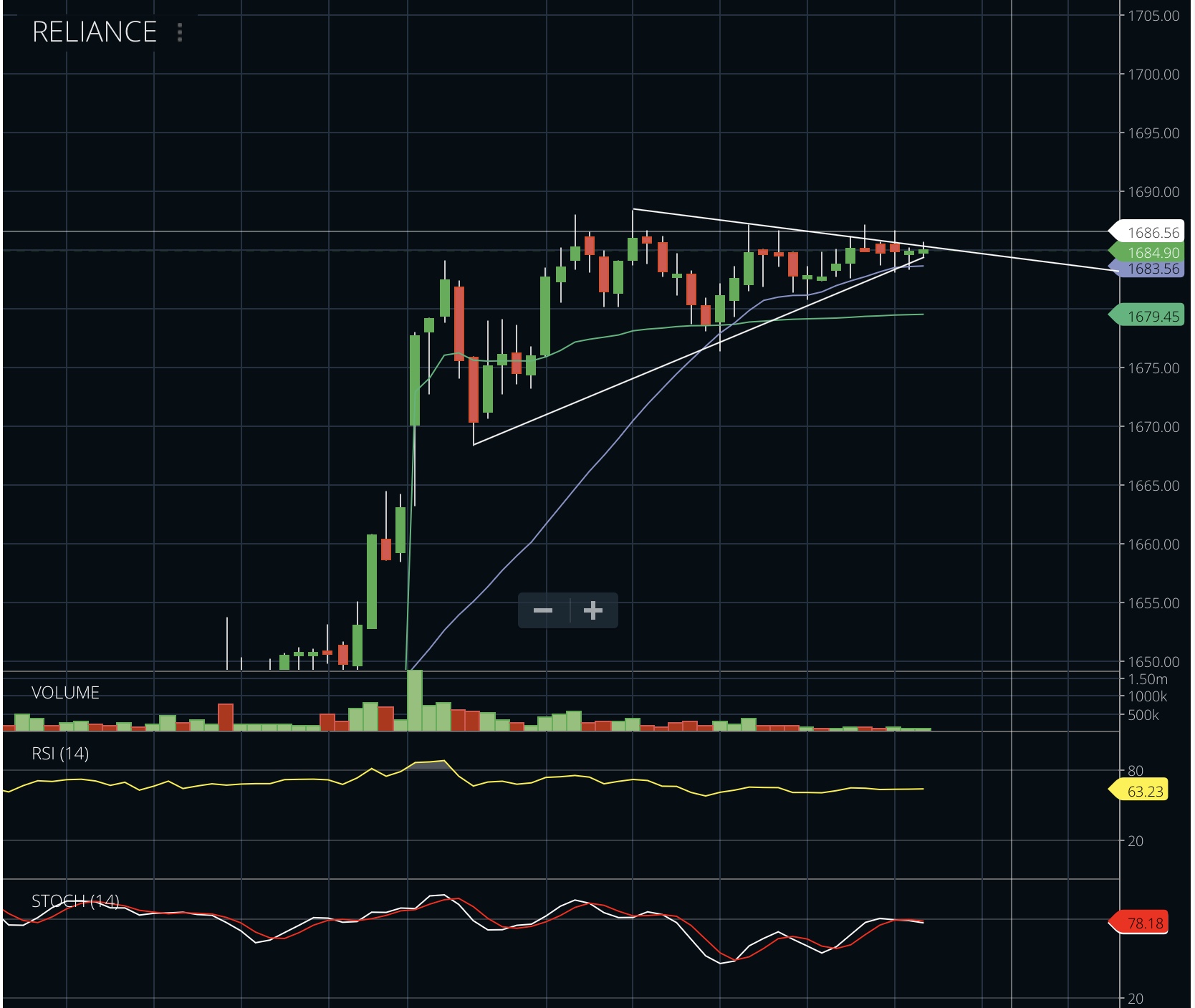The height and width of the screenshot is (1008, 1195).
Task: Zoom out with the minus button
Action: point(543,610)
